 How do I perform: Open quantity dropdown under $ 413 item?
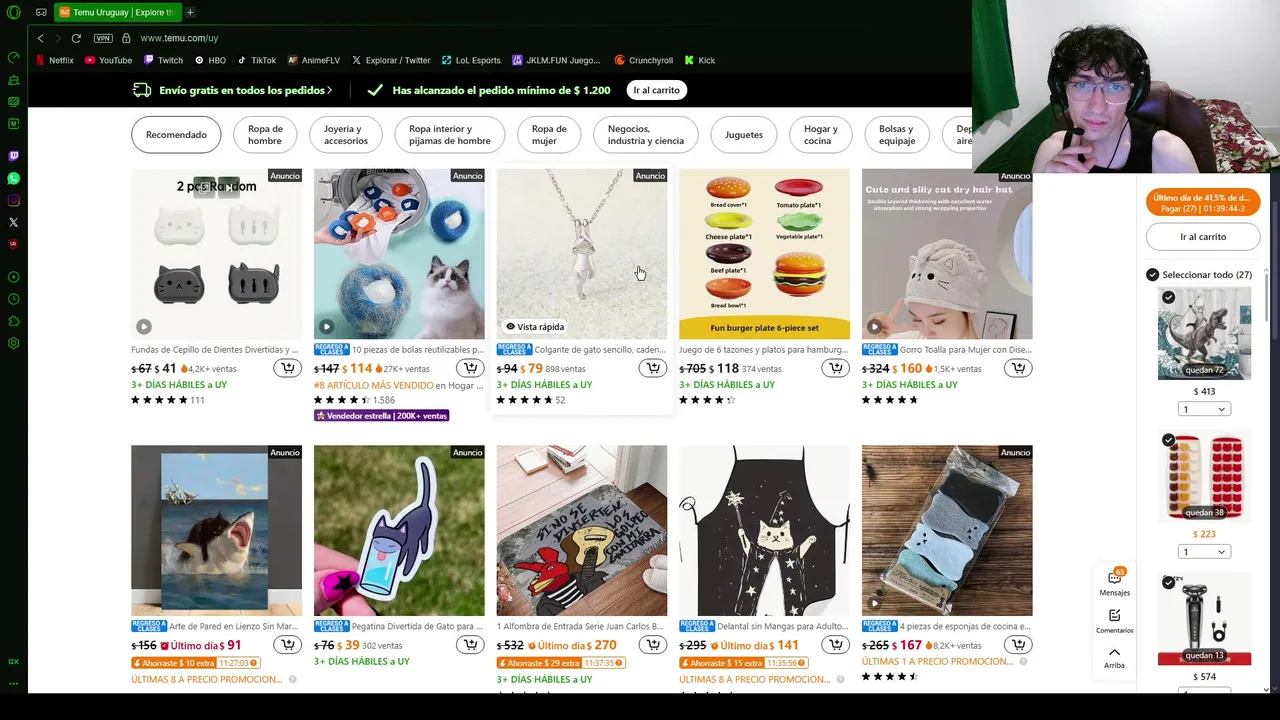1204,409
